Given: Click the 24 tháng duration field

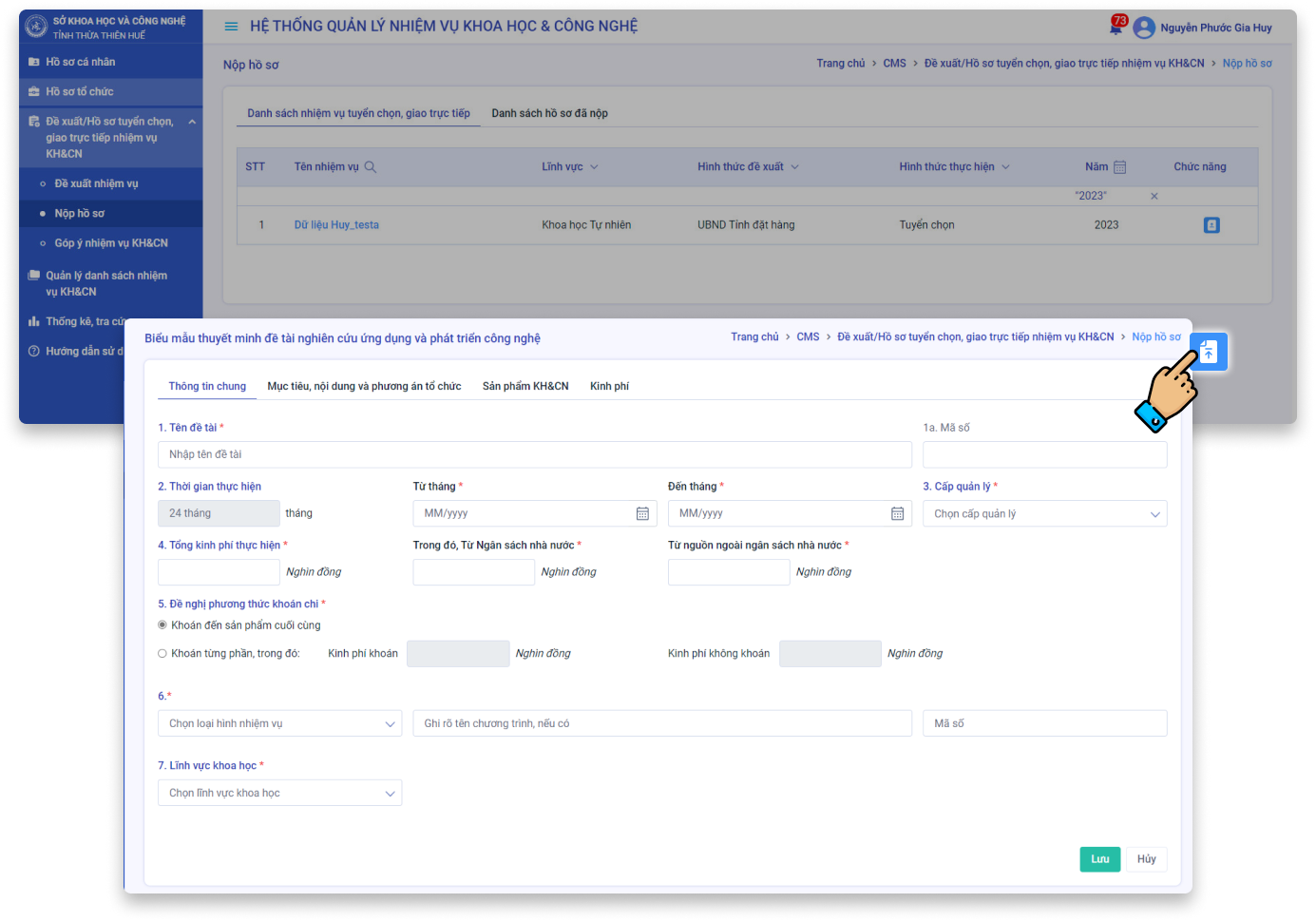Looking at the screenshot, I should (219, 513).
